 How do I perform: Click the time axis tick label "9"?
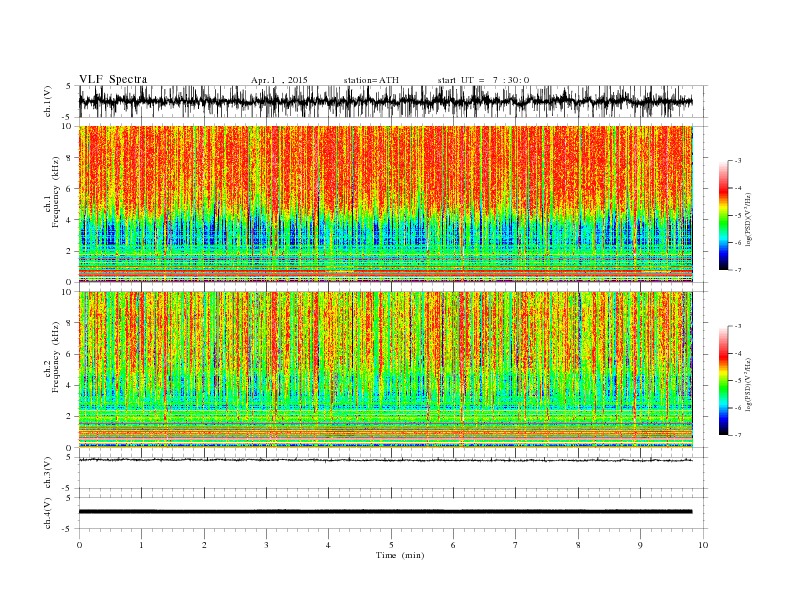coord(640,545)
